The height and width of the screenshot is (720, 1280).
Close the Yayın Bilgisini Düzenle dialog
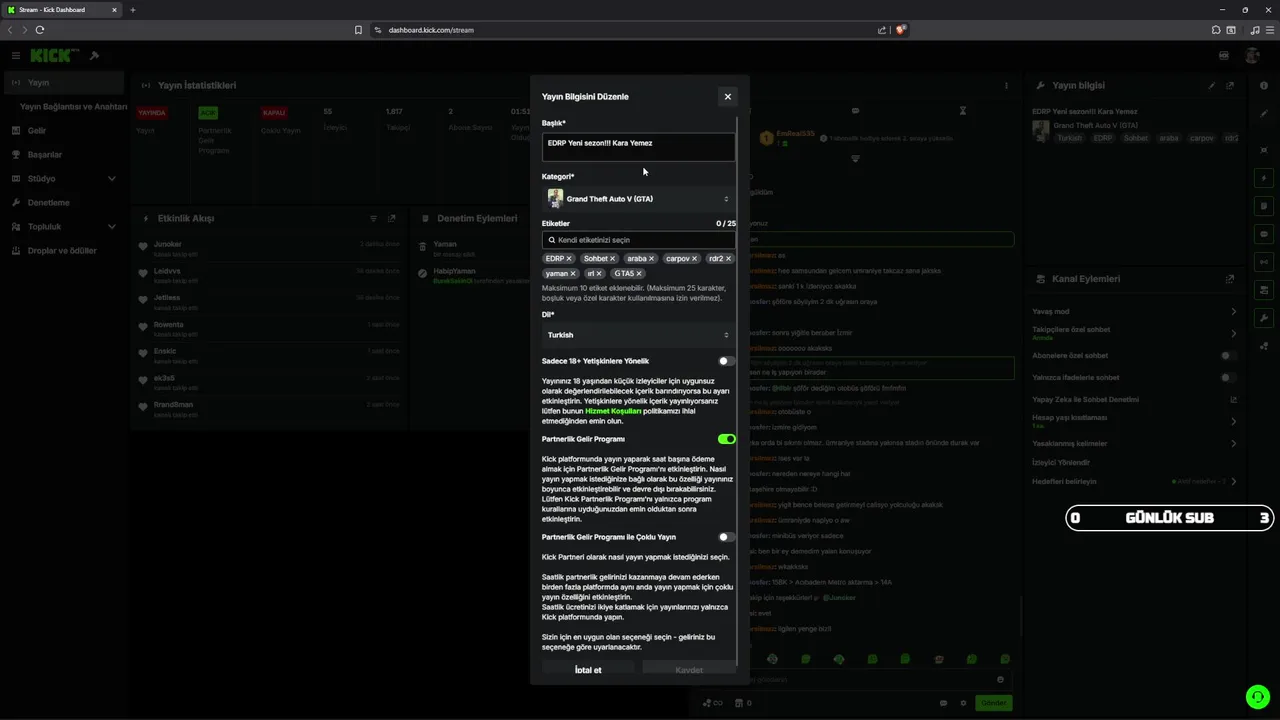pyautogui.click(x=727, y=97)
